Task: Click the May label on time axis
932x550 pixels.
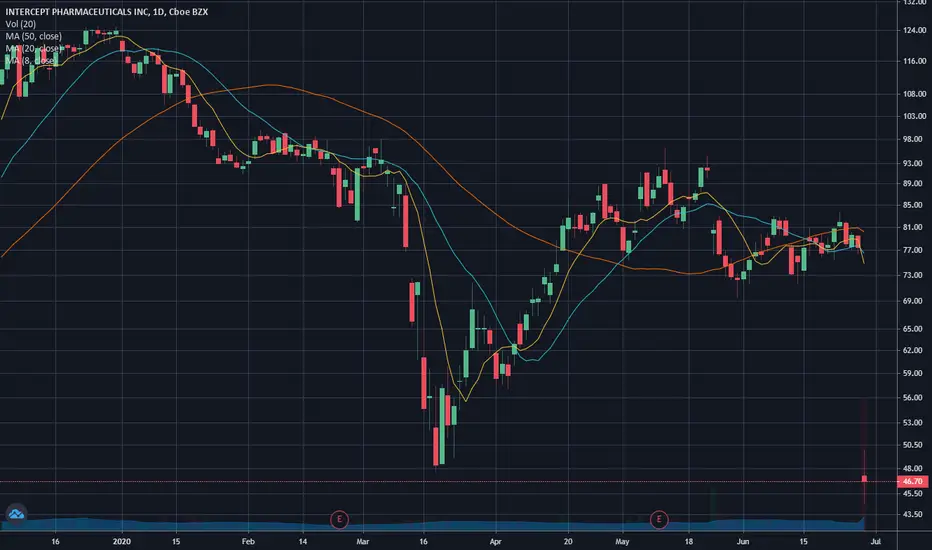Action: [x=622, y=541]
